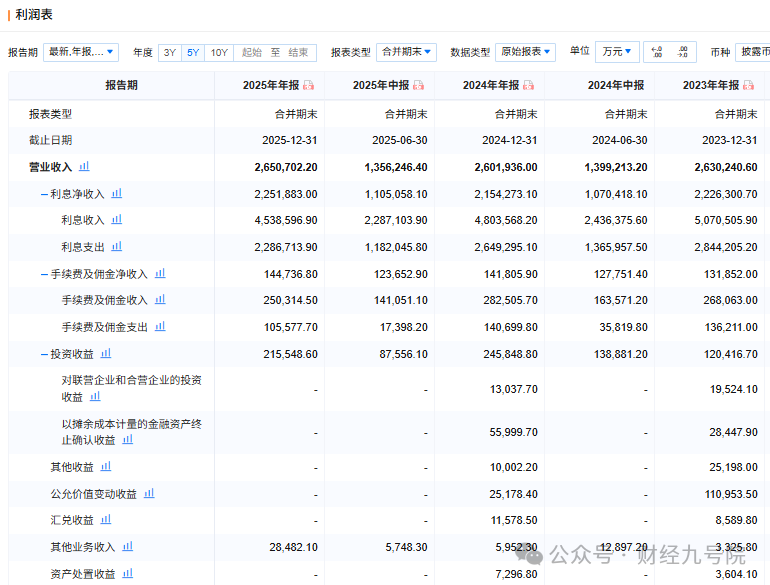Click the 268,063.00 fee income cell
Screen dimensions: 770x585
[x=730, y=300]
